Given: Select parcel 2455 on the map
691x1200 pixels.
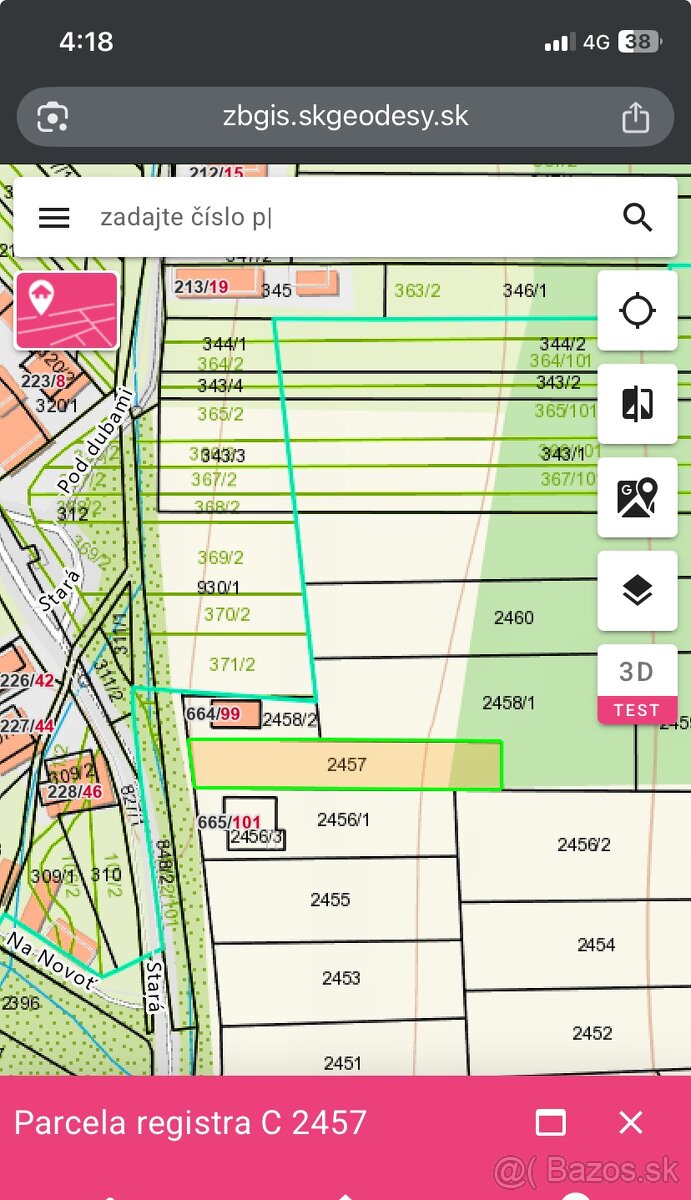Looking at the screenshot, I should coord(330,900).
